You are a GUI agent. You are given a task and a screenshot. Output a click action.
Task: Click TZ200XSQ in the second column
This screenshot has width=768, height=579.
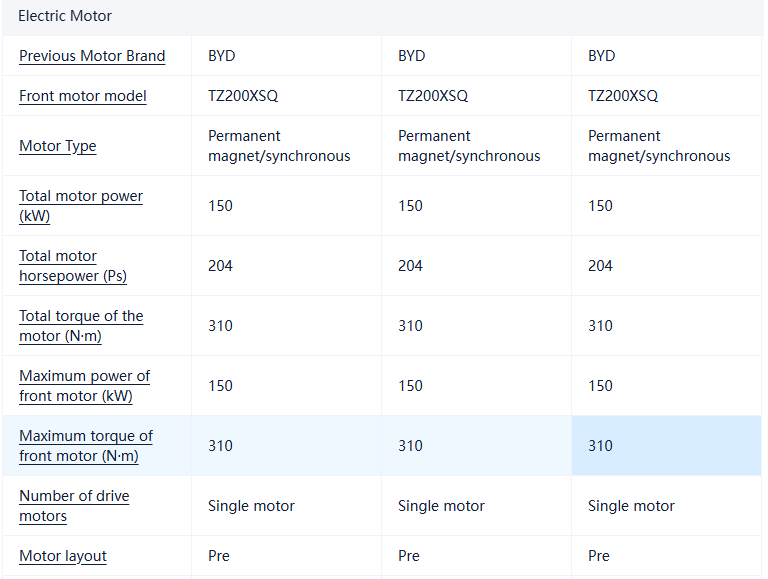(x=433, y=96)
